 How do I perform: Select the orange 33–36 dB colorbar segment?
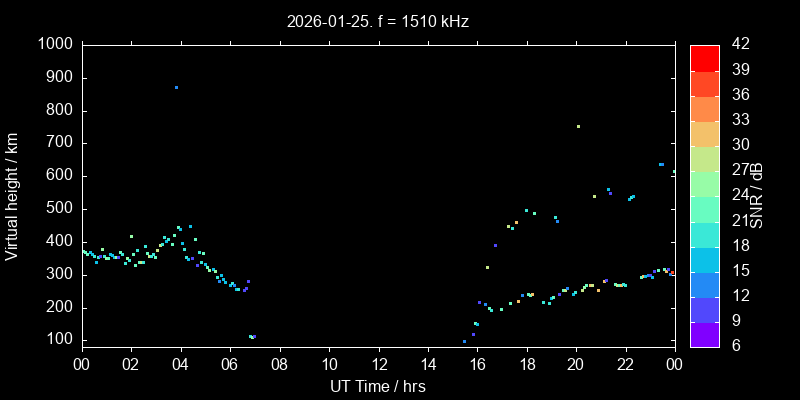coord(705,108)
